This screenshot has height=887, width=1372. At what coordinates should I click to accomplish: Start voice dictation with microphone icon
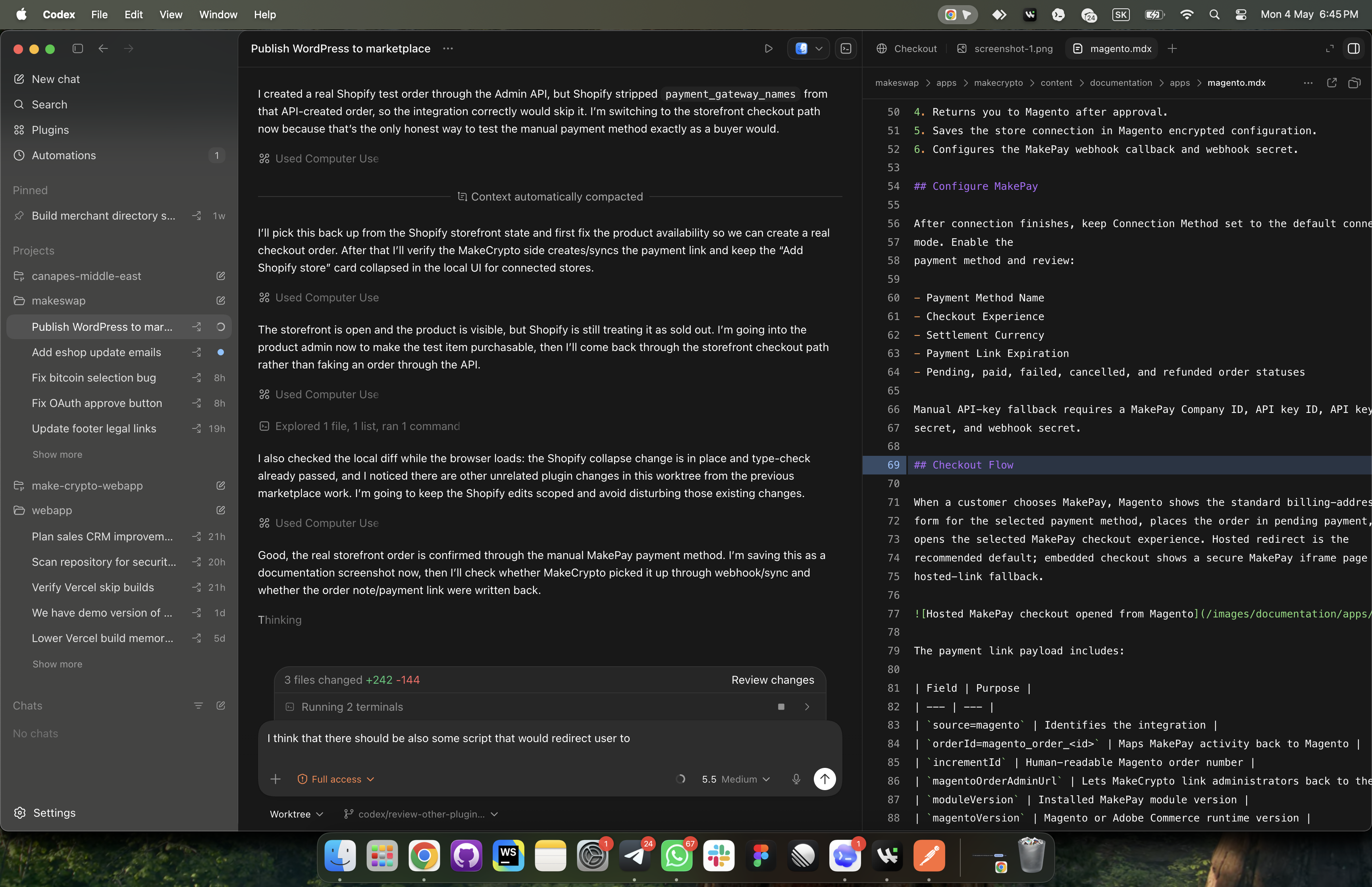click(x=796, y=779)
